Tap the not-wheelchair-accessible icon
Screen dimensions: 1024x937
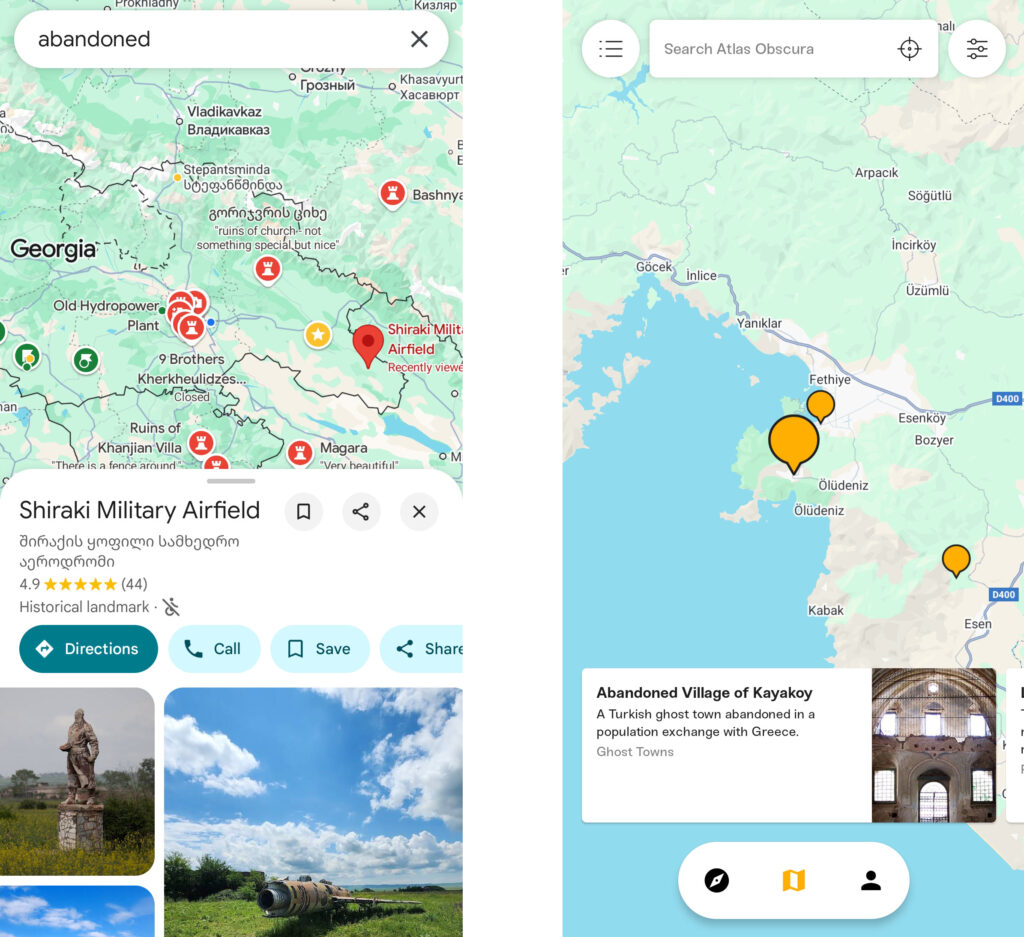(171, 607)
